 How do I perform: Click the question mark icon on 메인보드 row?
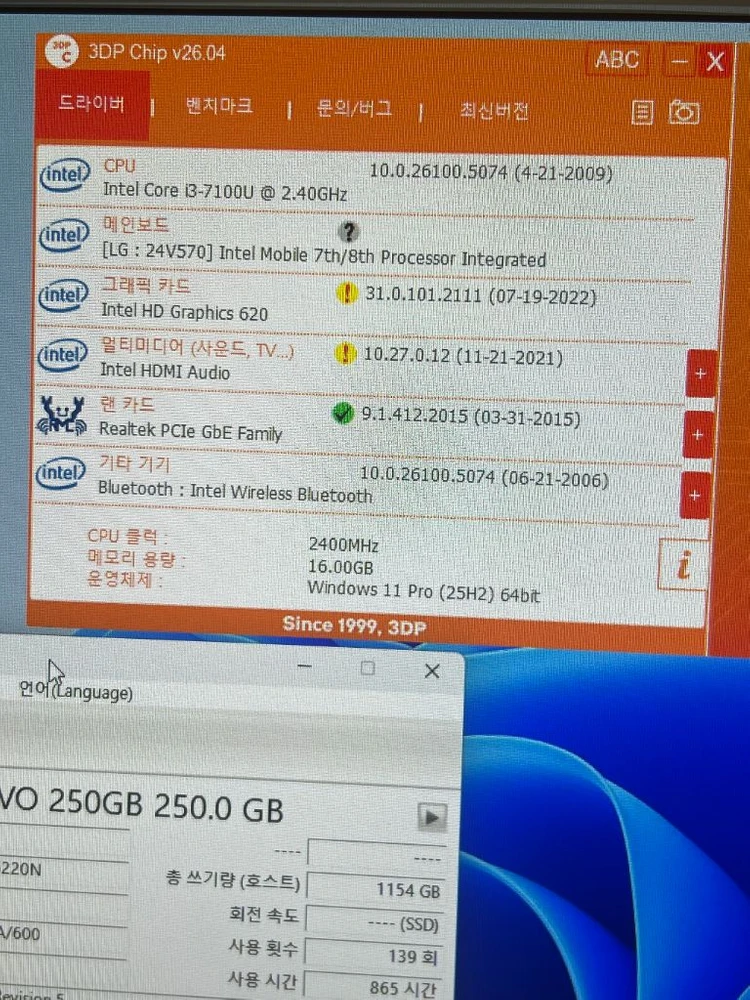349,232
